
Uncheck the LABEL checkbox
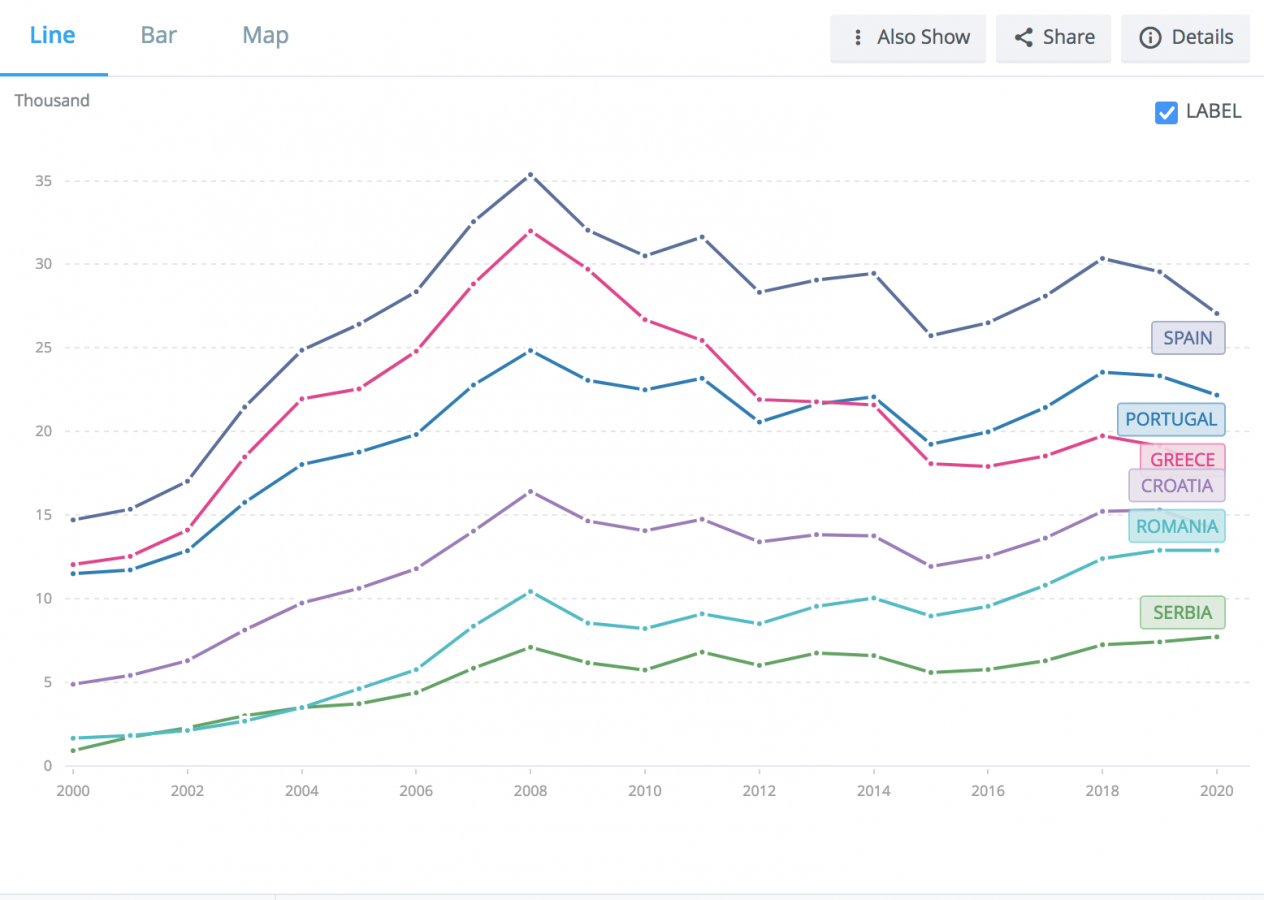click(x=1166, y=112)
